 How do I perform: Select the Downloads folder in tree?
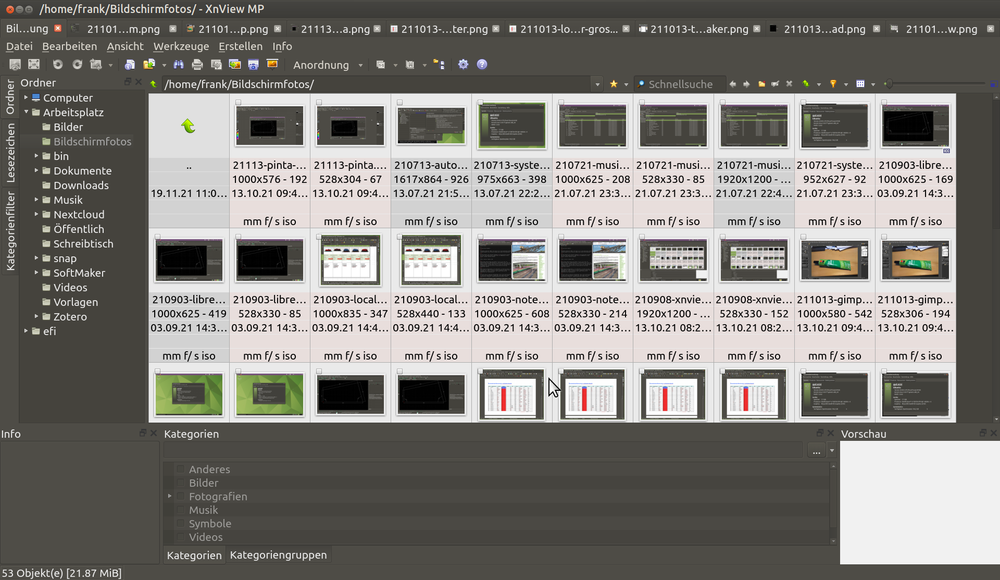[81, 185]
